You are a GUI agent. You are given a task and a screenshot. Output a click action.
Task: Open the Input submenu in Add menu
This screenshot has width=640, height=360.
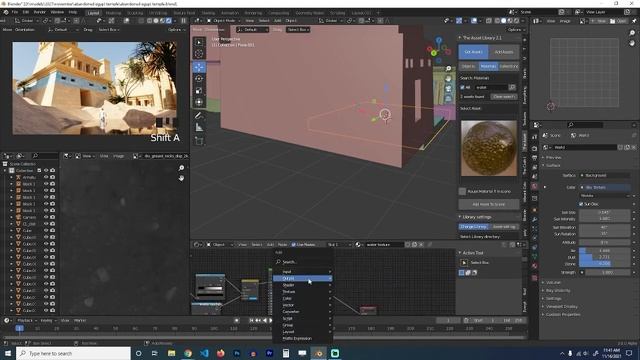pos(302,271)
